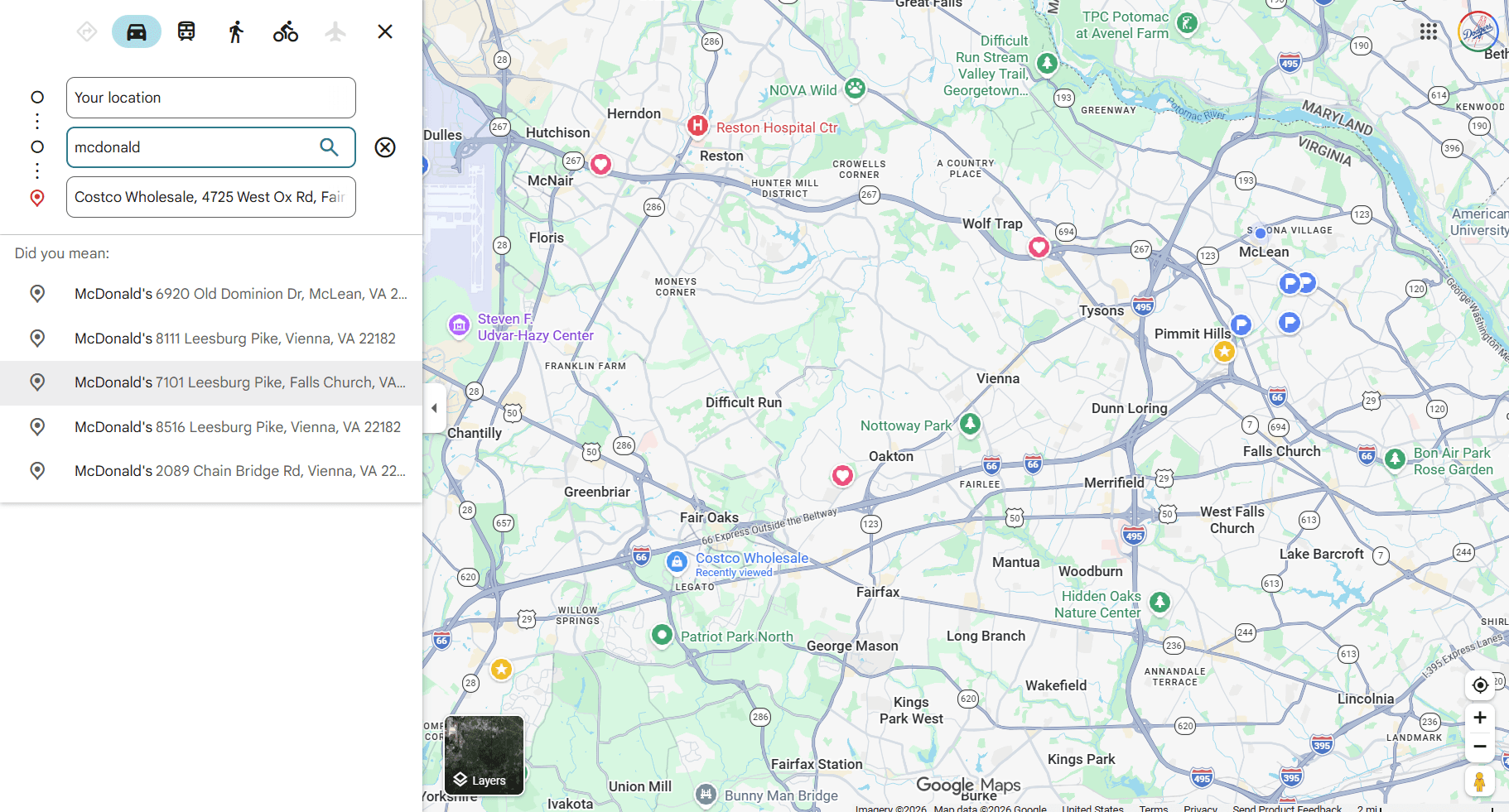Click the saved heart pin near McNair
This screenshot has height=812, width=1509.
click(x=601, y=164)
